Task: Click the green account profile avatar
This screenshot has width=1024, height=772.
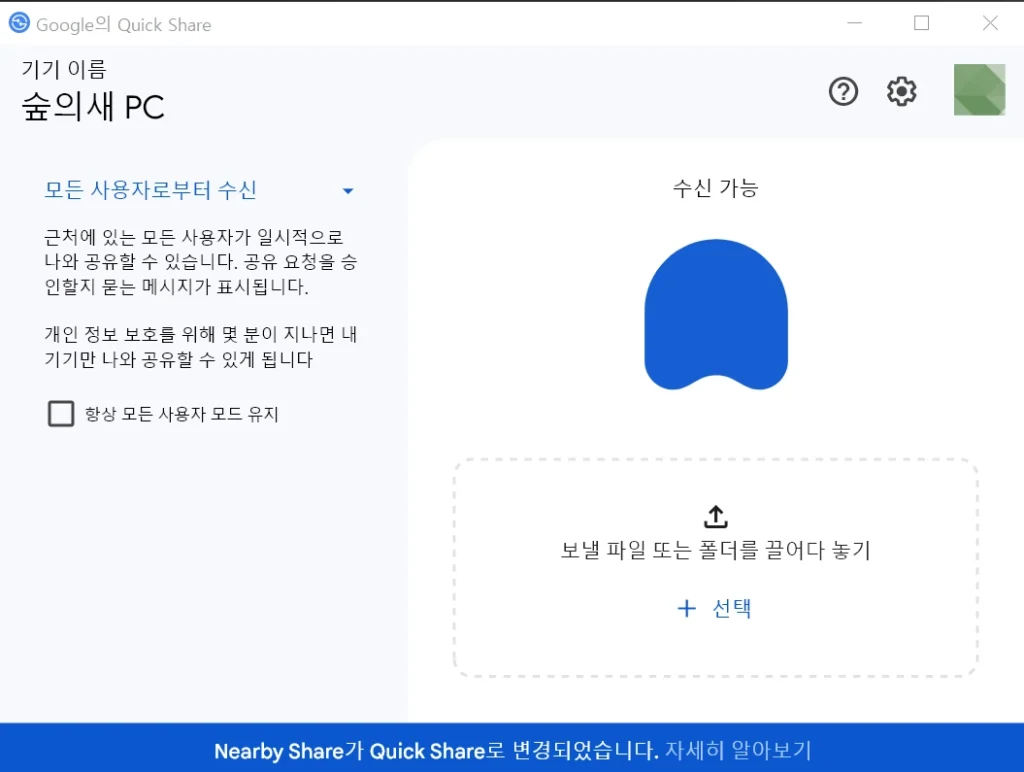Action: pos(979,90)
